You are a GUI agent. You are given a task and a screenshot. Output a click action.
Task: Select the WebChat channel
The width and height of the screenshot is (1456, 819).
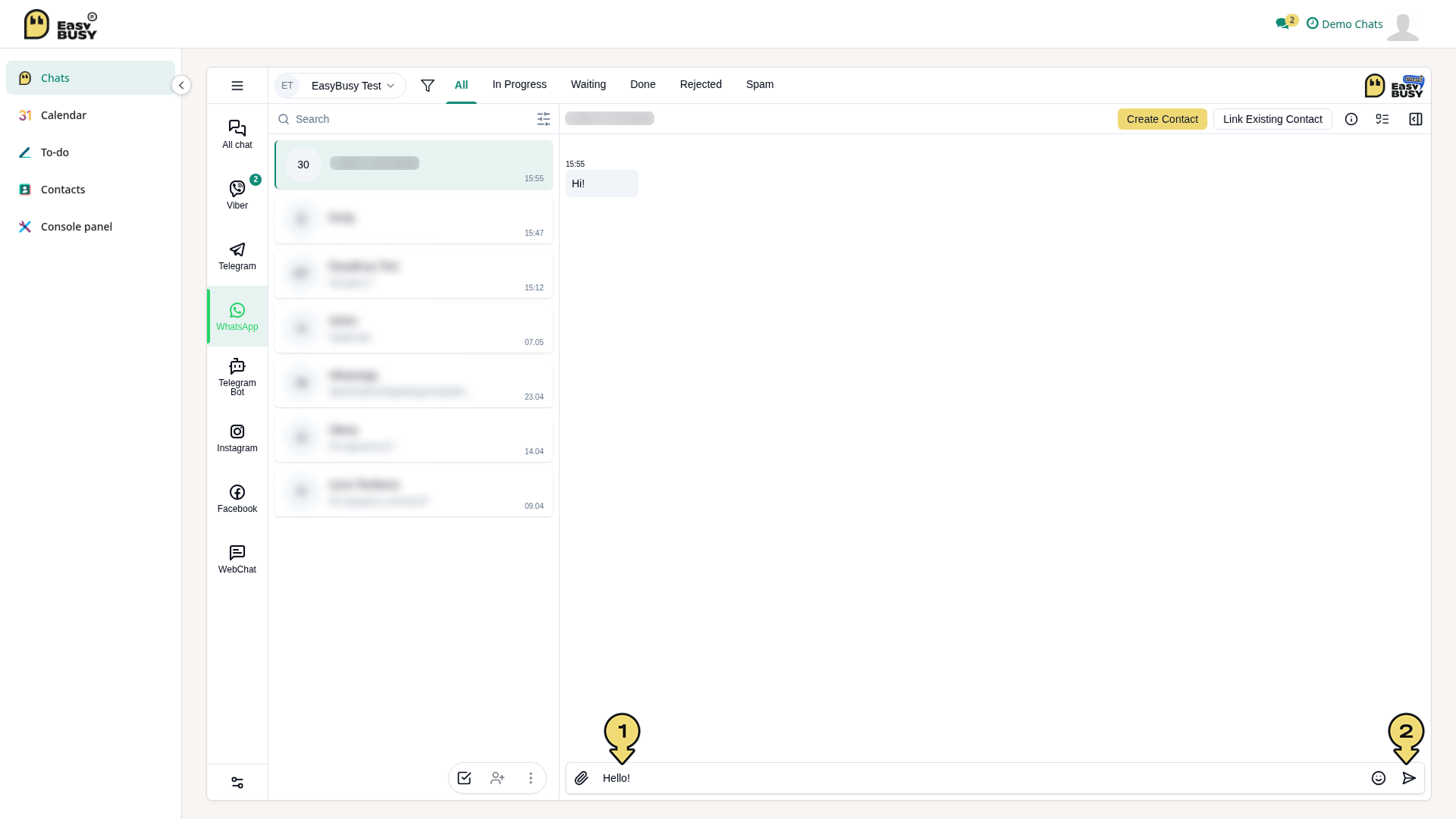[x=237, y=559]
